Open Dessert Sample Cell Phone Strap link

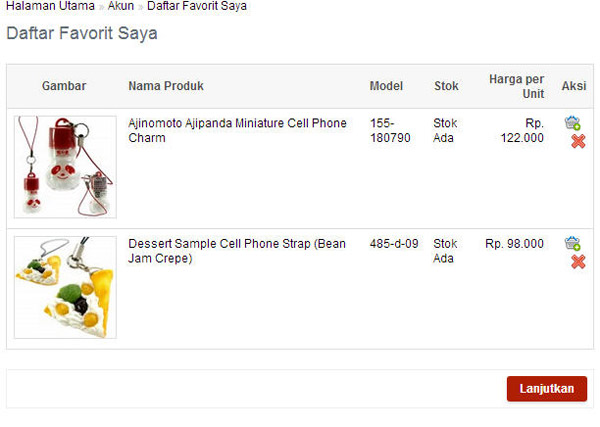click(x=236, y=250)
